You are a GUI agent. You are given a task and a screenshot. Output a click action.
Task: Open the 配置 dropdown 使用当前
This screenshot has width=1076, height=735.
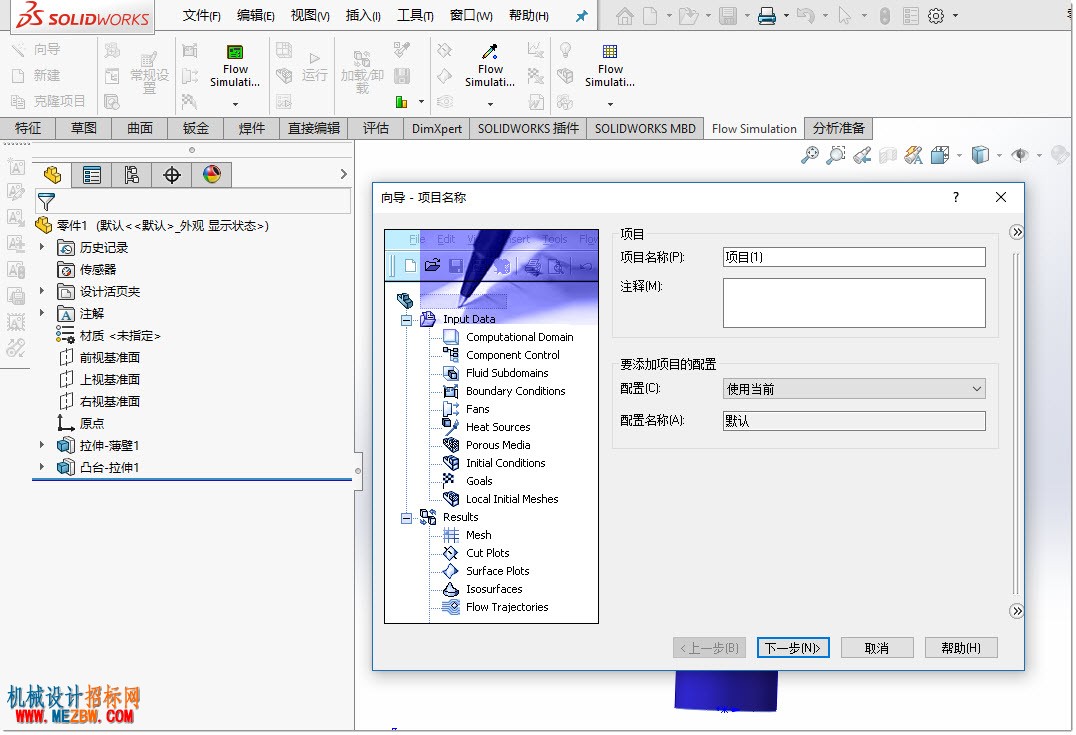click(x=854, y=389)
